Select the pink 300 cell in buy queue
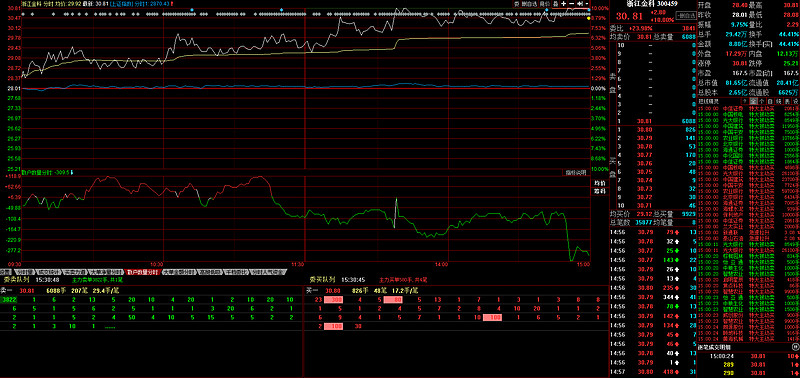The width and height of the screenshot is (800, 378). tap(334, 299)
